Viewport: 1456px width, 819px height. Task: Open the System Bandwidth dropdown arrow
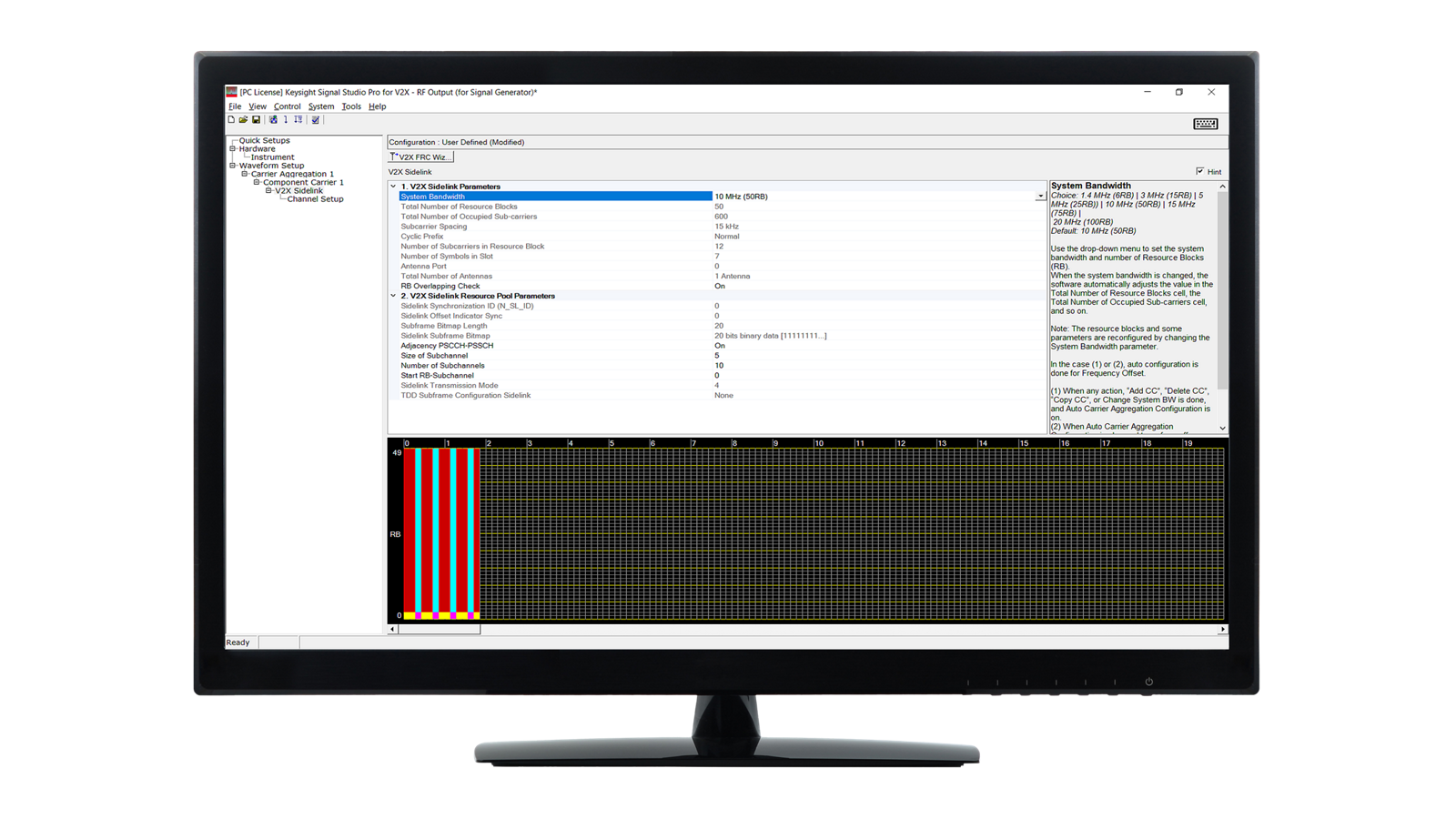[1040, 197]
